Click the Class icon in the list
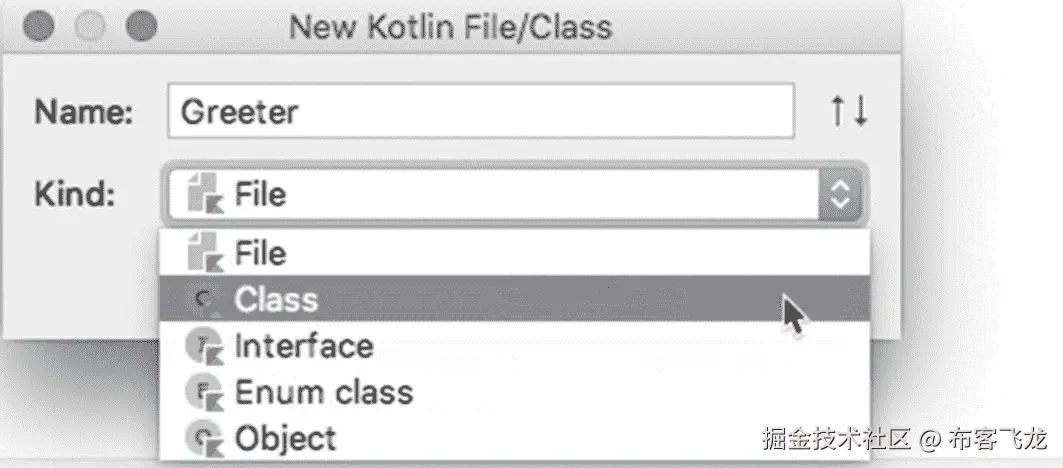Screen dimensions: 1063x468 pos(203,299)
